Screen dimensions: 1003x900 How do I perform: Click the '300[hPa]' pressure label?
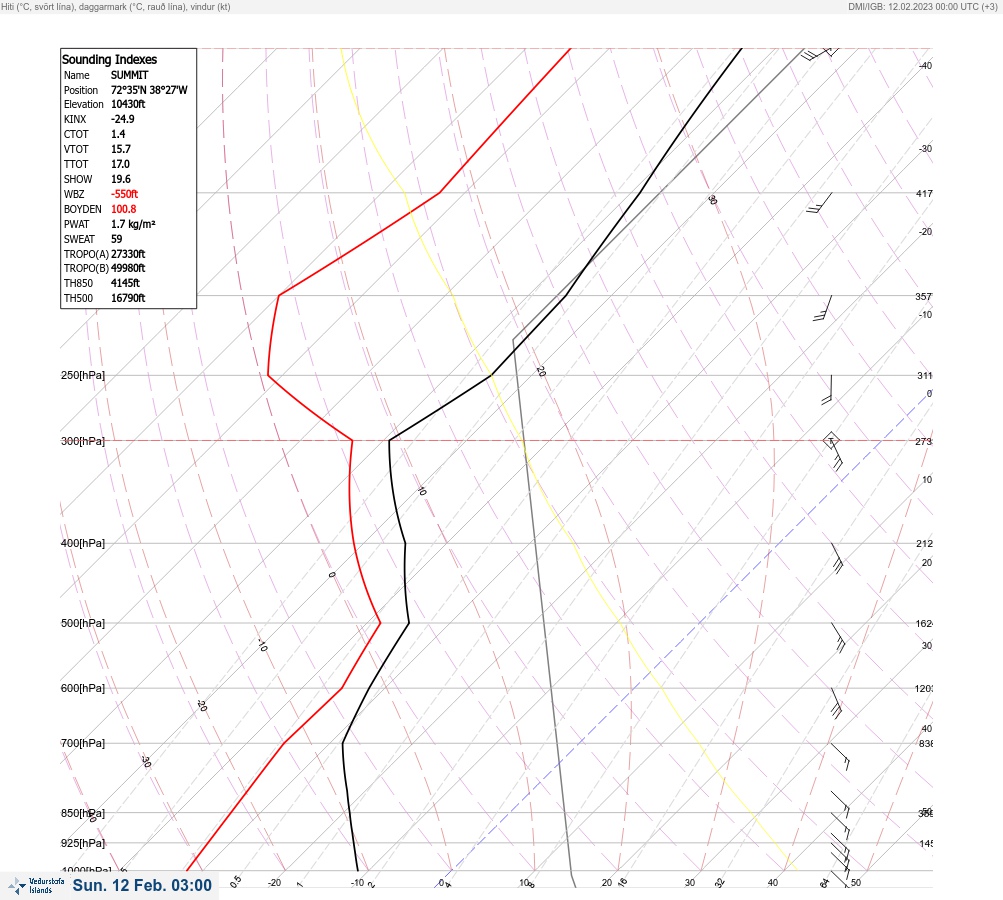pos(83,441)
